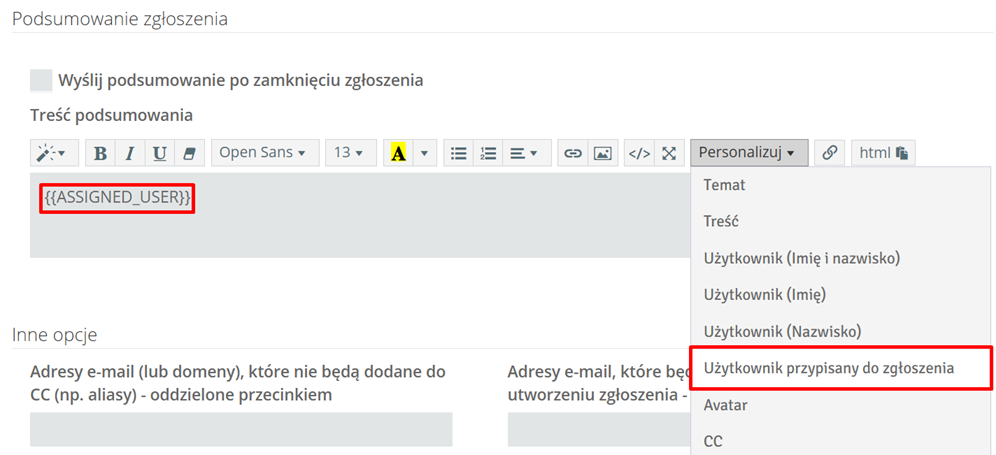The width and height of the screenshot is (996, 455).
Task: Toggle italic formatting
Action: click(130, 153)
